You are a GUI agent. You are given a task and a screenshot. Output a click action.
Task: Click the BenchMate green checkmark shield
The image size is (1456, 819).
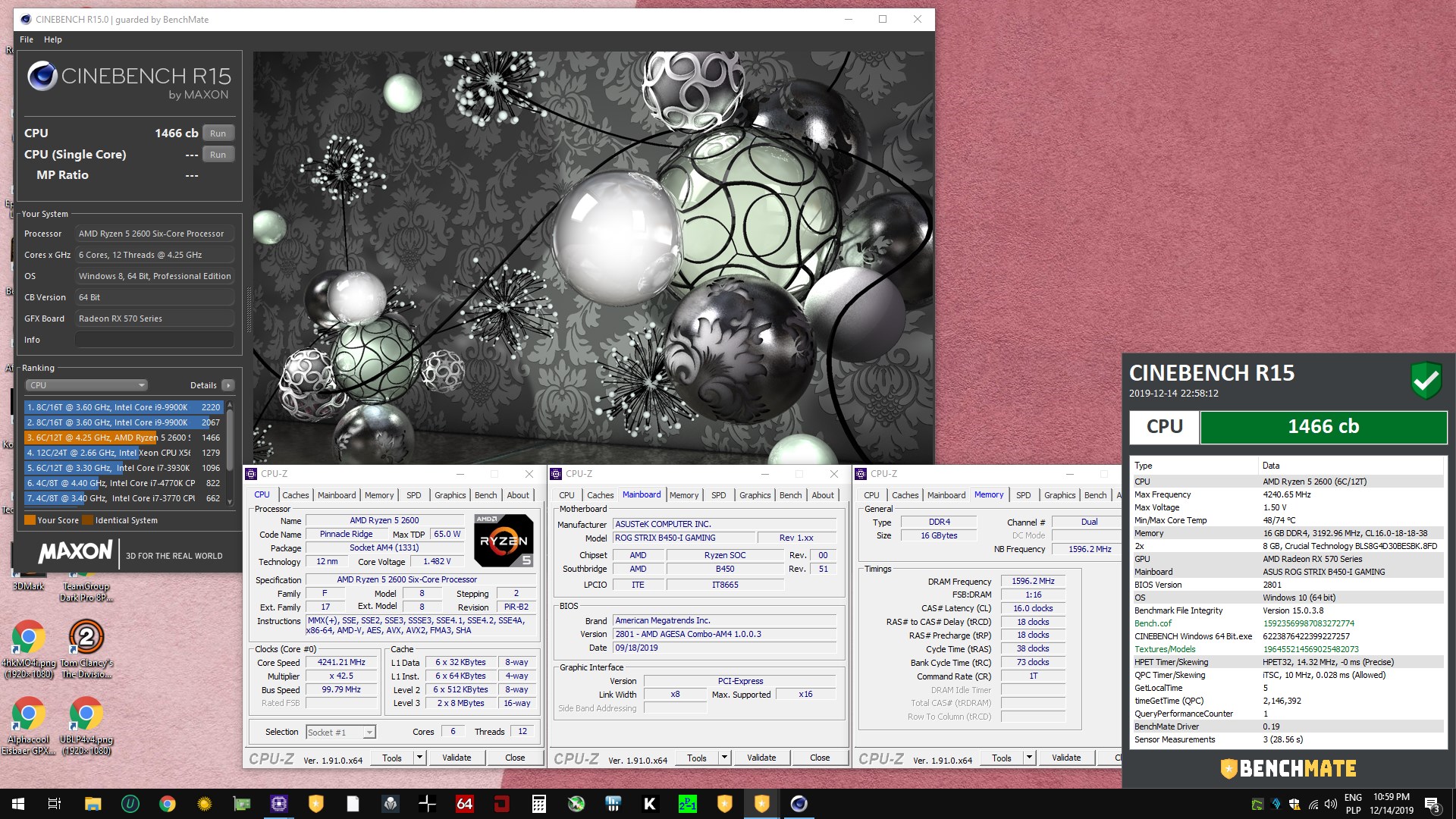point(1426,381)
